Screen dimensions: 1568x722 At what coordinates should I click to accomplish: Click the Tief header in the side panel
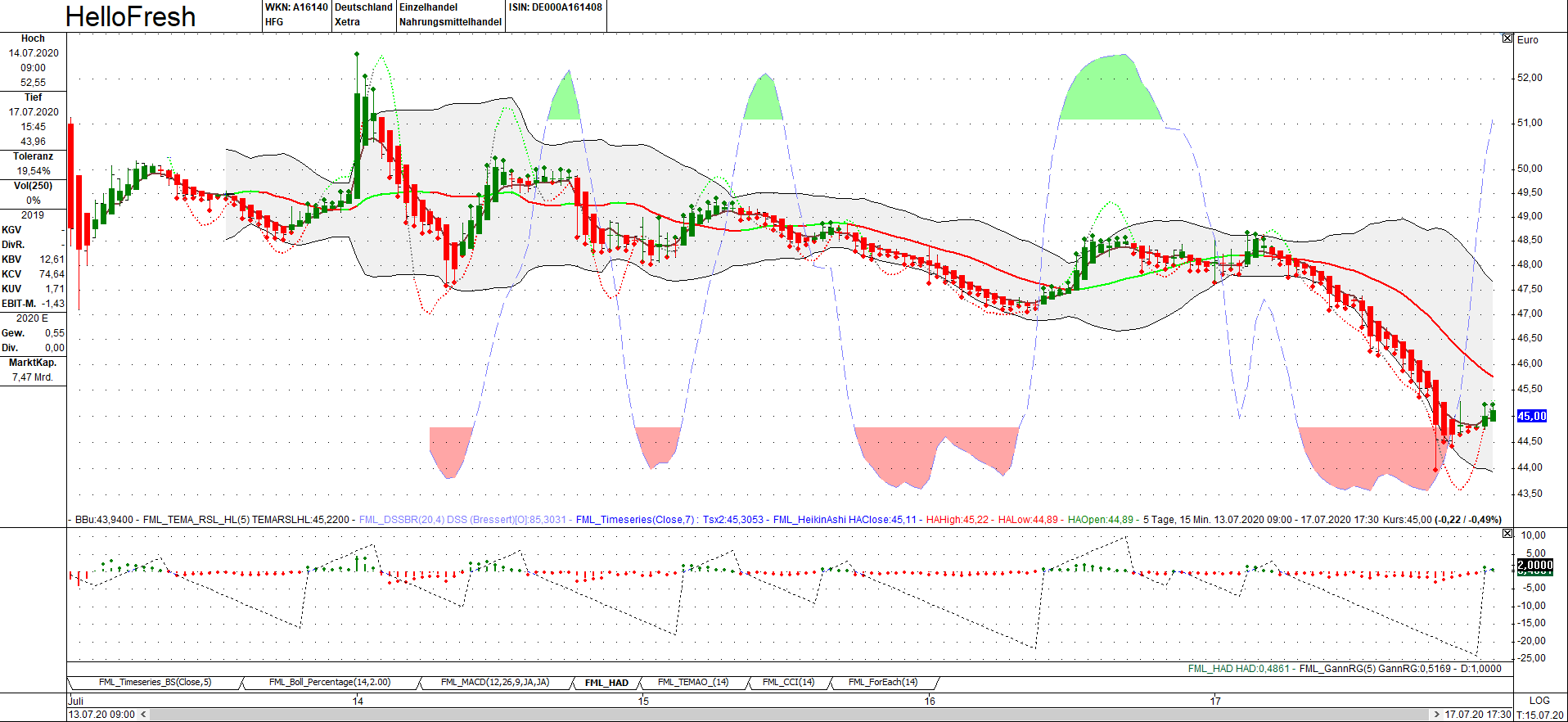pos(33,97)
